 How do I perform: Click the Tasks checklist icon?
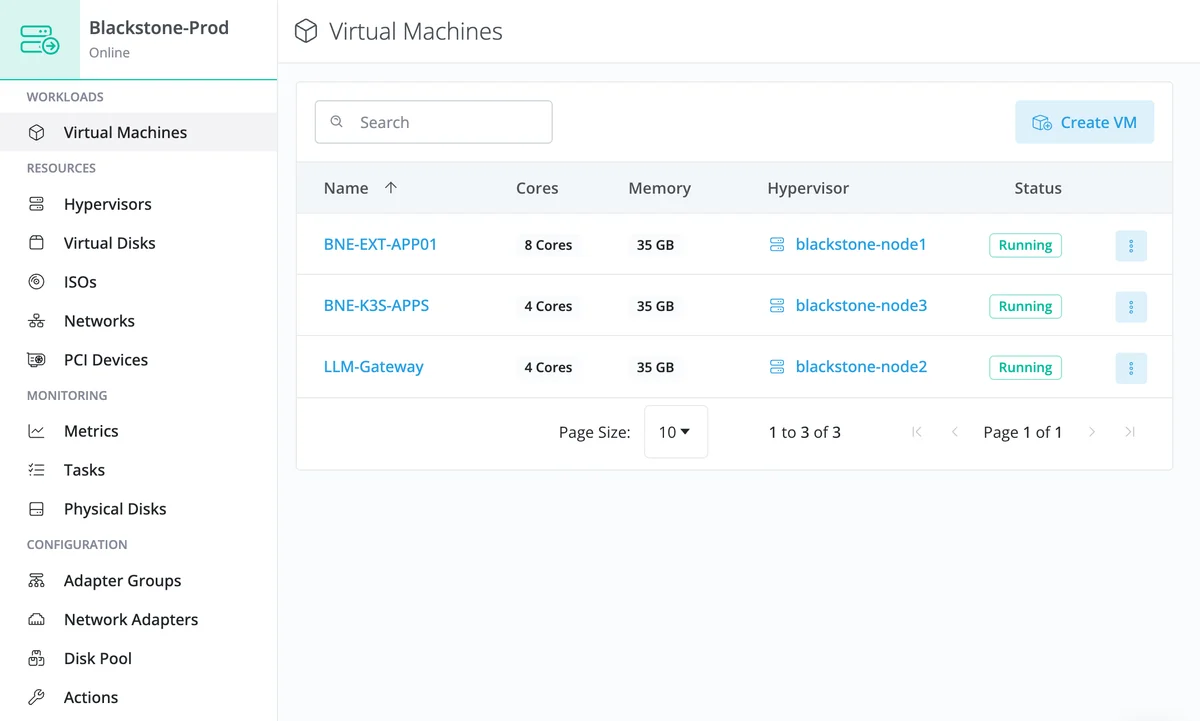pyautogui.click(x=36, y=470)
